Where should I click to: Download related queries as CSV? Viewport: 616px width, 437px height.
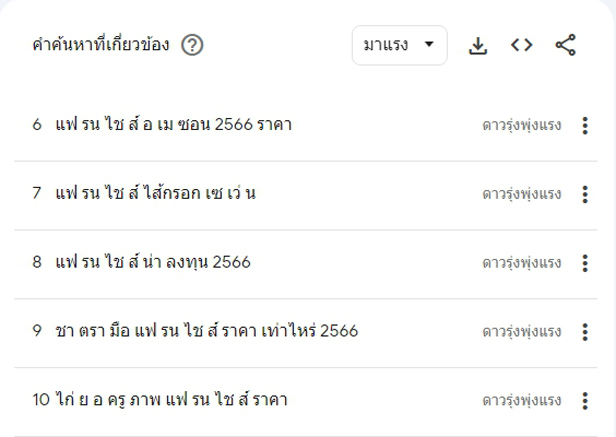tap(478, 45)
